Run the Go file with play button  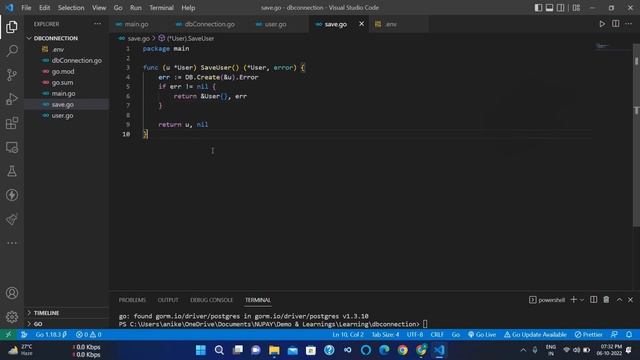[x=602, y=24]
